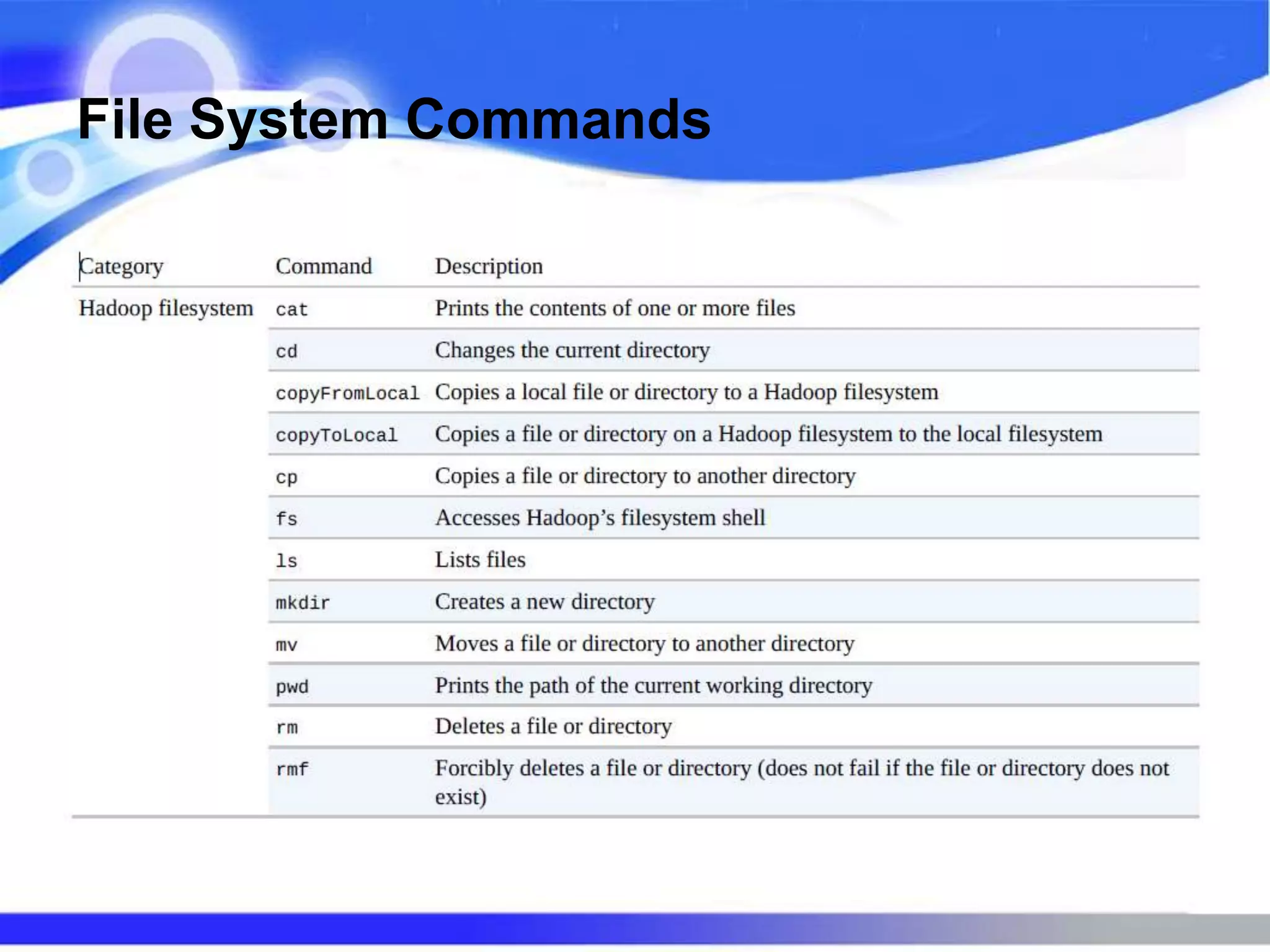
Task: Click the 'rmf' command cell
Action: coord(292,770)
